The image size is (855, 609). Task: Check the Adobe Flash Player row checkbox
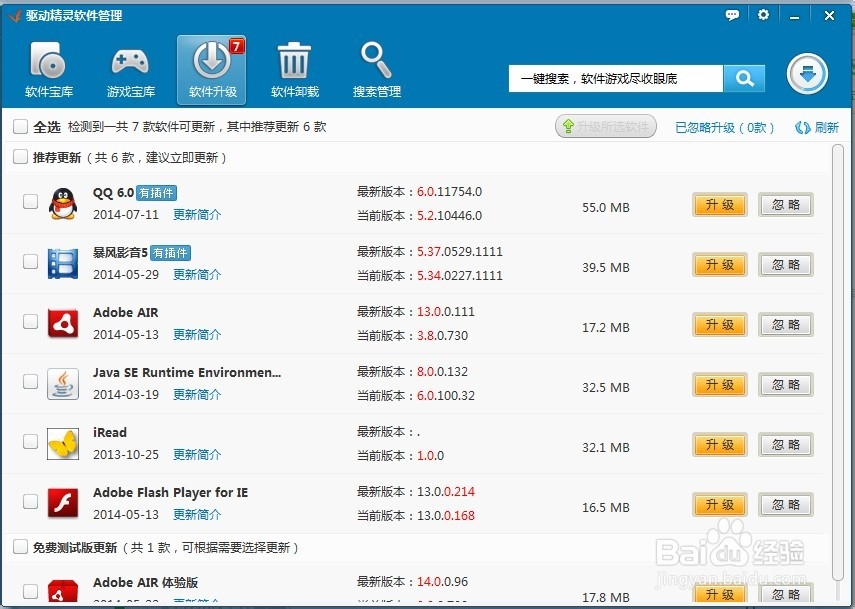(x=31, y=501)
